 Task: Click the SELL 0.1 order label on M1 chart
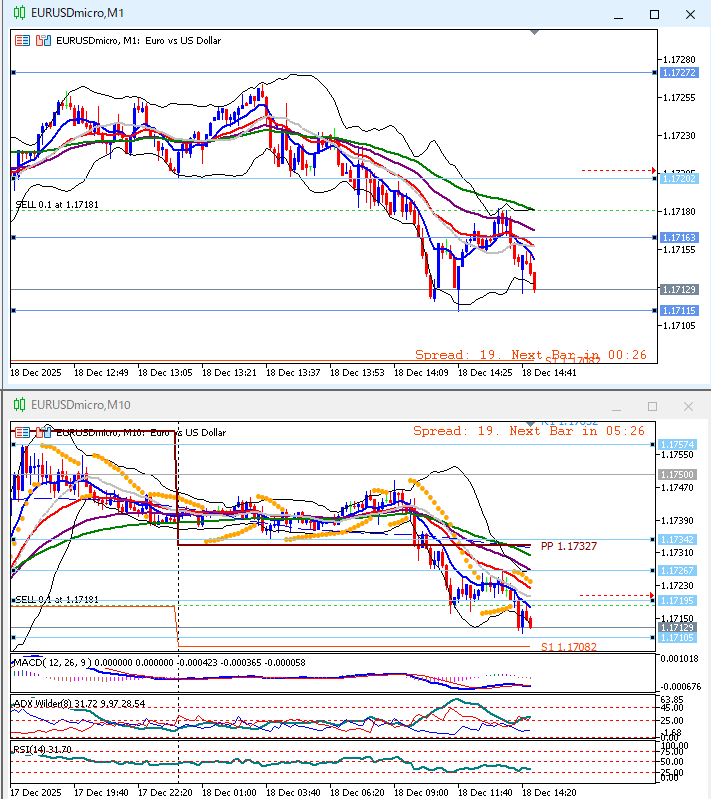57,204
